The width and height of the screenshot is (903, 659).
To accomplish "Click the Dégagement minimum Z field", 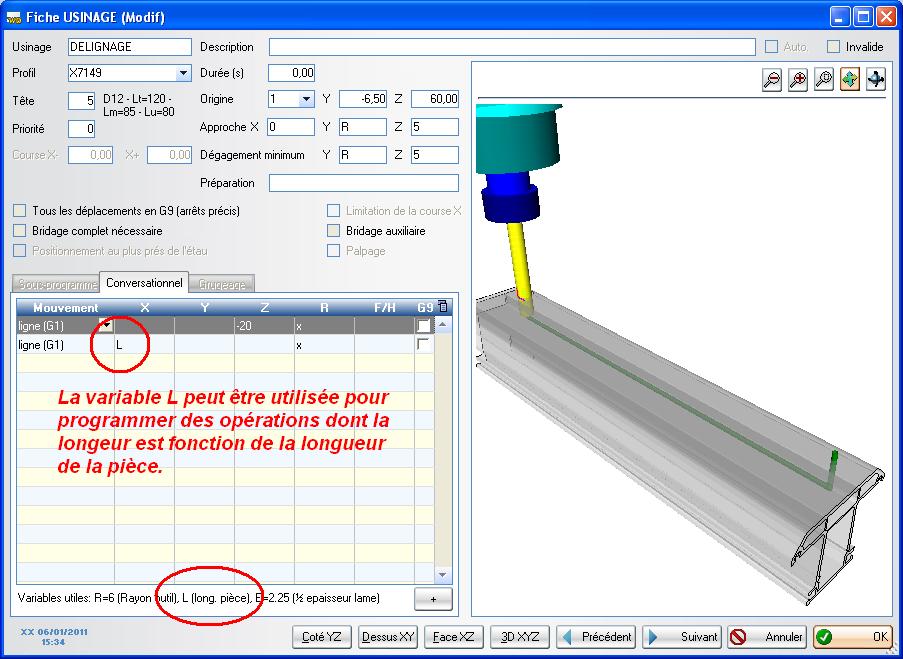I will 435,155.
